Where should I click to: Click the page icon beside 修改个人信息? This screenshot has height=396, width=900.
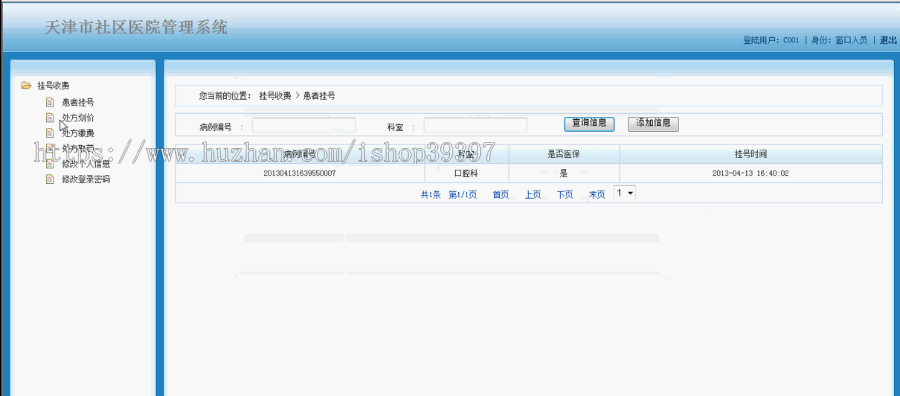coord(50,164)
